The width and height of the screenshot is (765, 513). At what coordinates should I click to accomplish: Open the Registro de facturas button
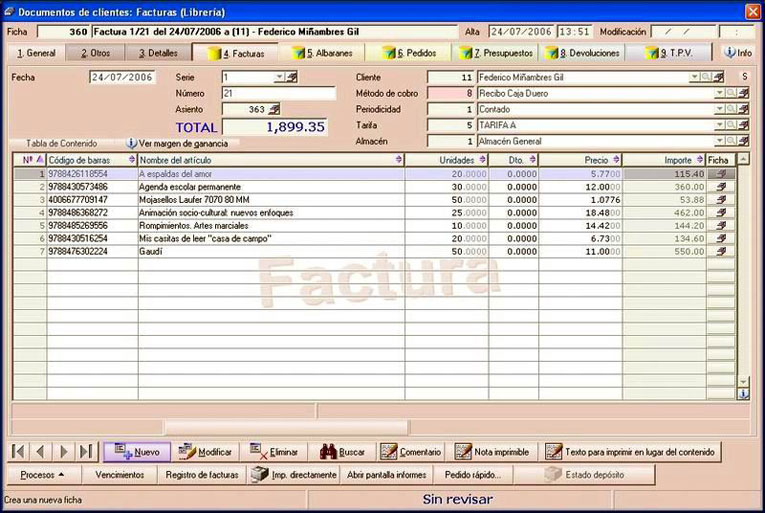point(202,474)
